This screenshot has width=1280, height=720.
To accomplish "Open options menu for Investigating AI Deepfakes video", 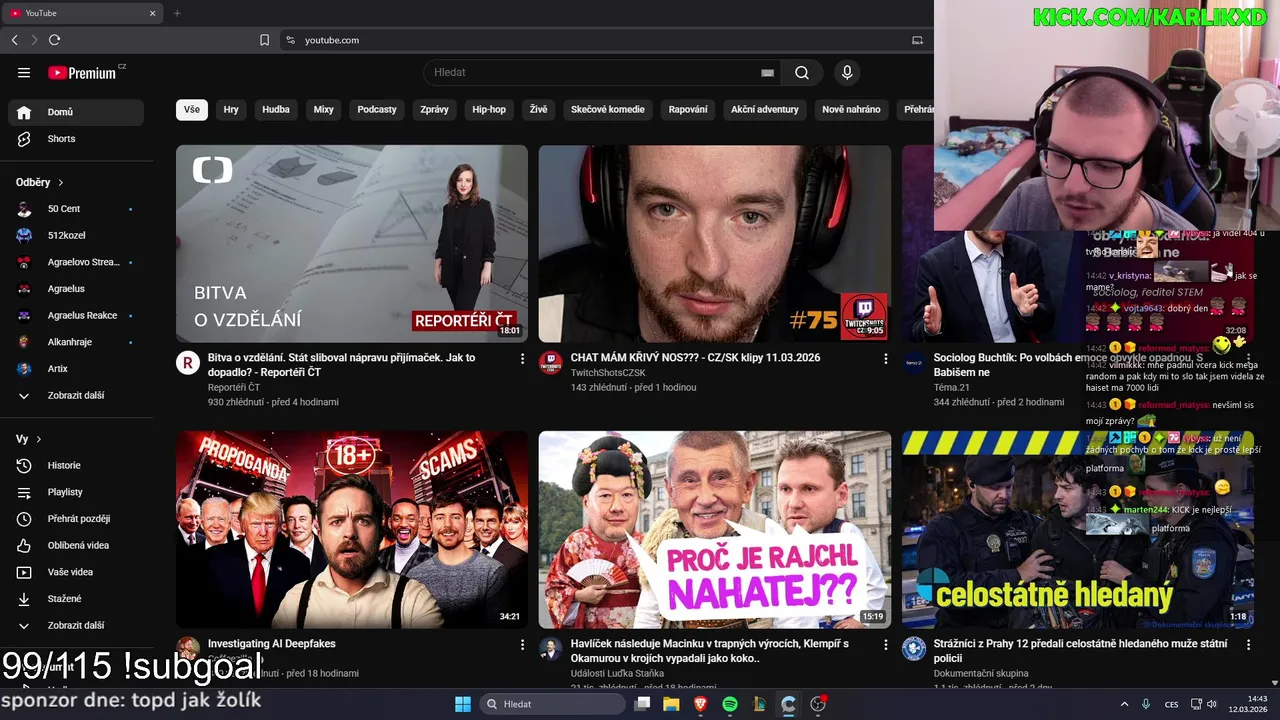I will pyautogui.click(x=522, y=644).
